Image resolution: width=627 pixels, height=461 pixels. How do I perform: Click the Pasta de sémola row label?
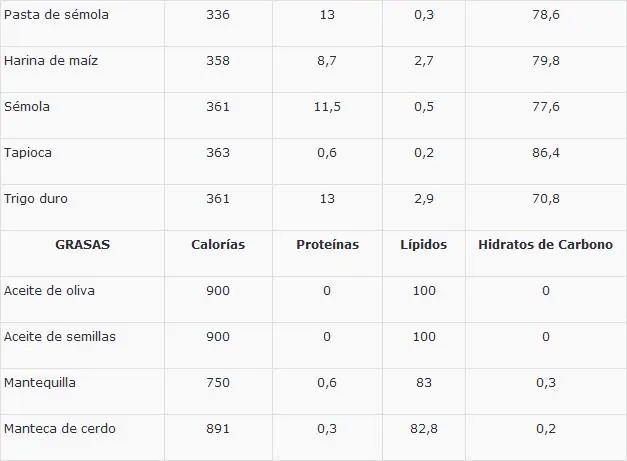pos(57,15)
